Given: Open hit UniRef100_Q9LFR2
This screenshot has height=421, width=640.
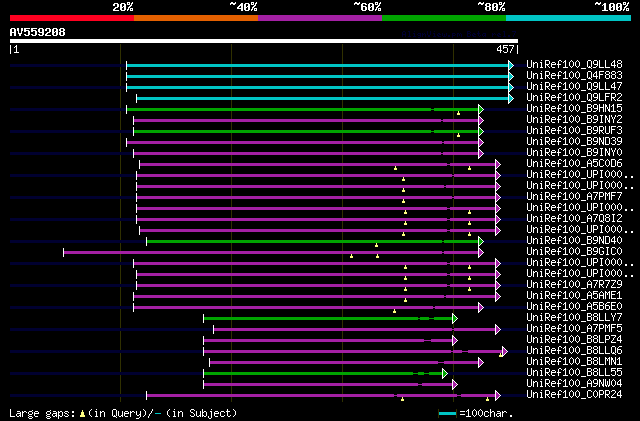Looking at the screenshot, I should (574, 98).
